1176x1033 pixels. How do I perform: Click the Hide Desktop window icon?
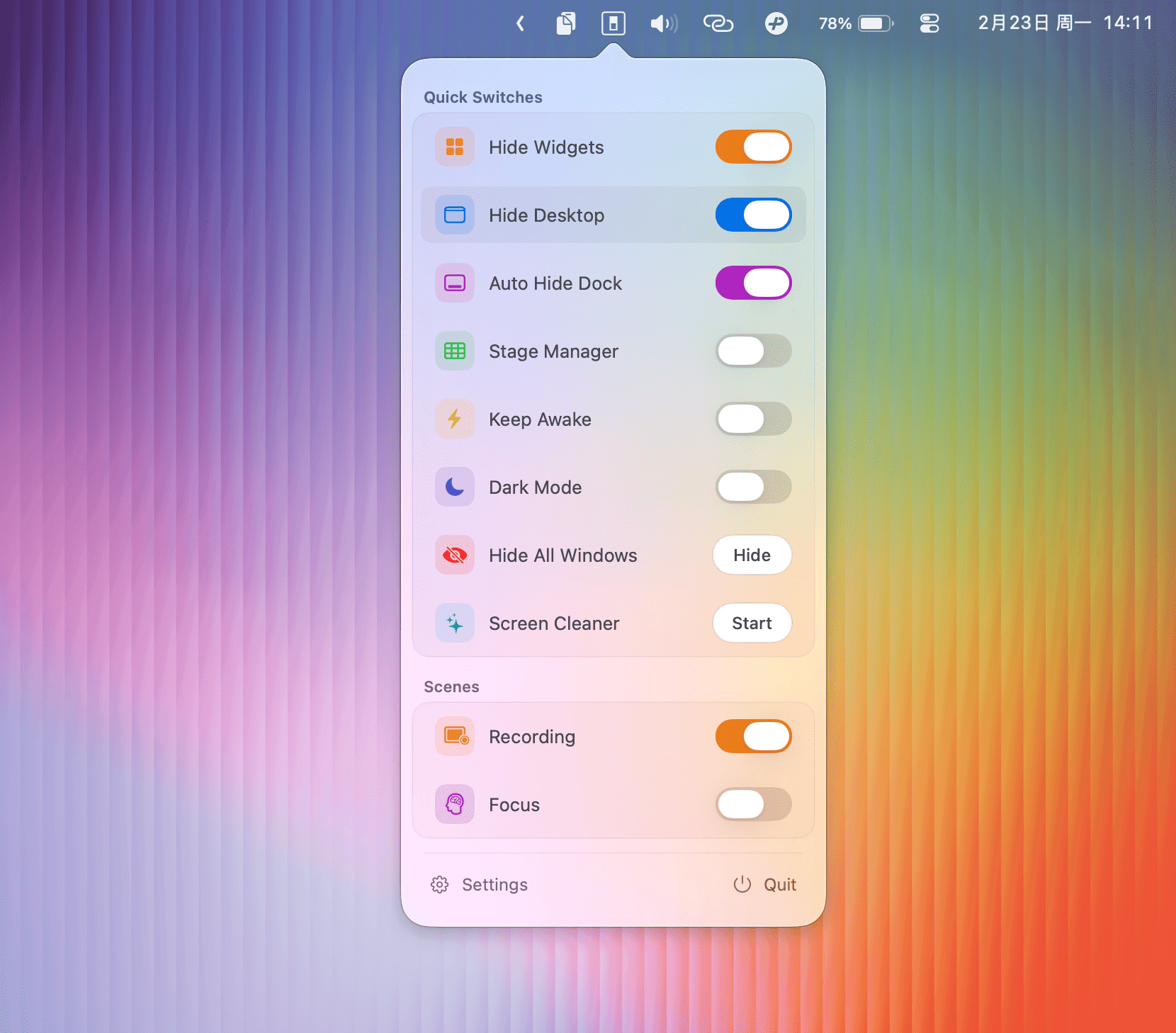point(454,215)
